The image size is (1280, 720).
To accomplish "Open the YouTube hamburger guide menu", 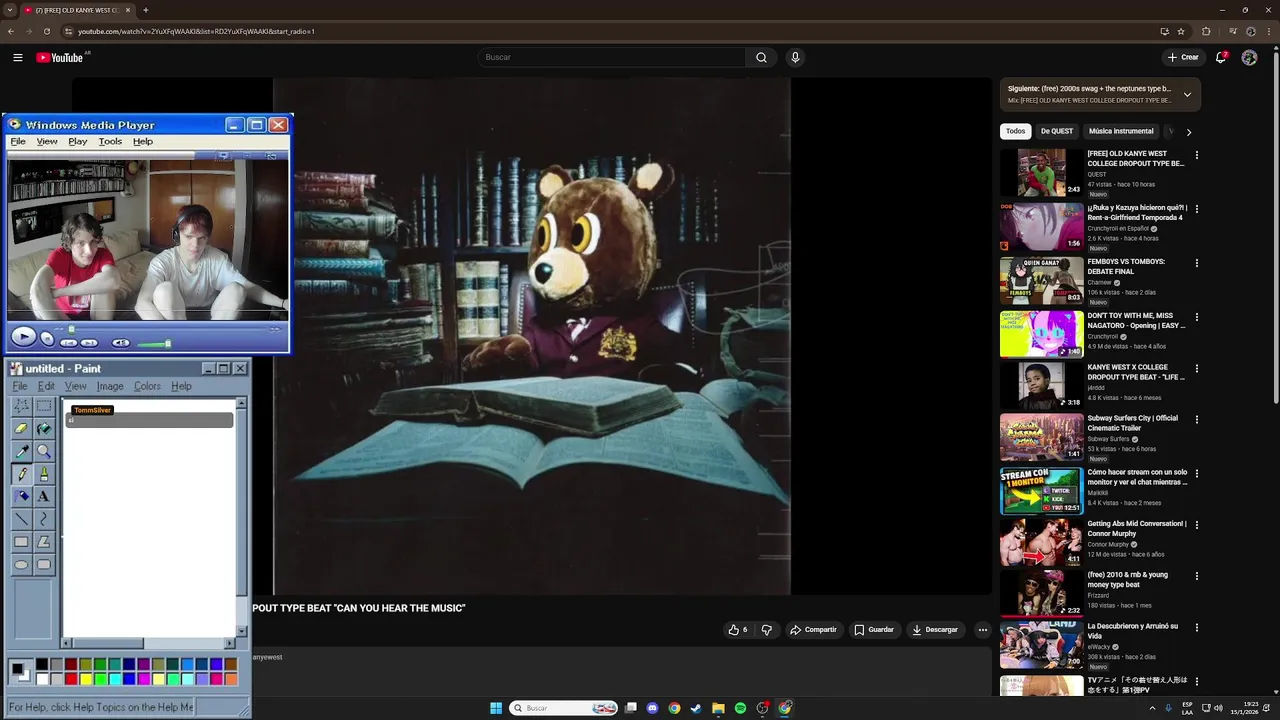I will (x=17, y=57).
